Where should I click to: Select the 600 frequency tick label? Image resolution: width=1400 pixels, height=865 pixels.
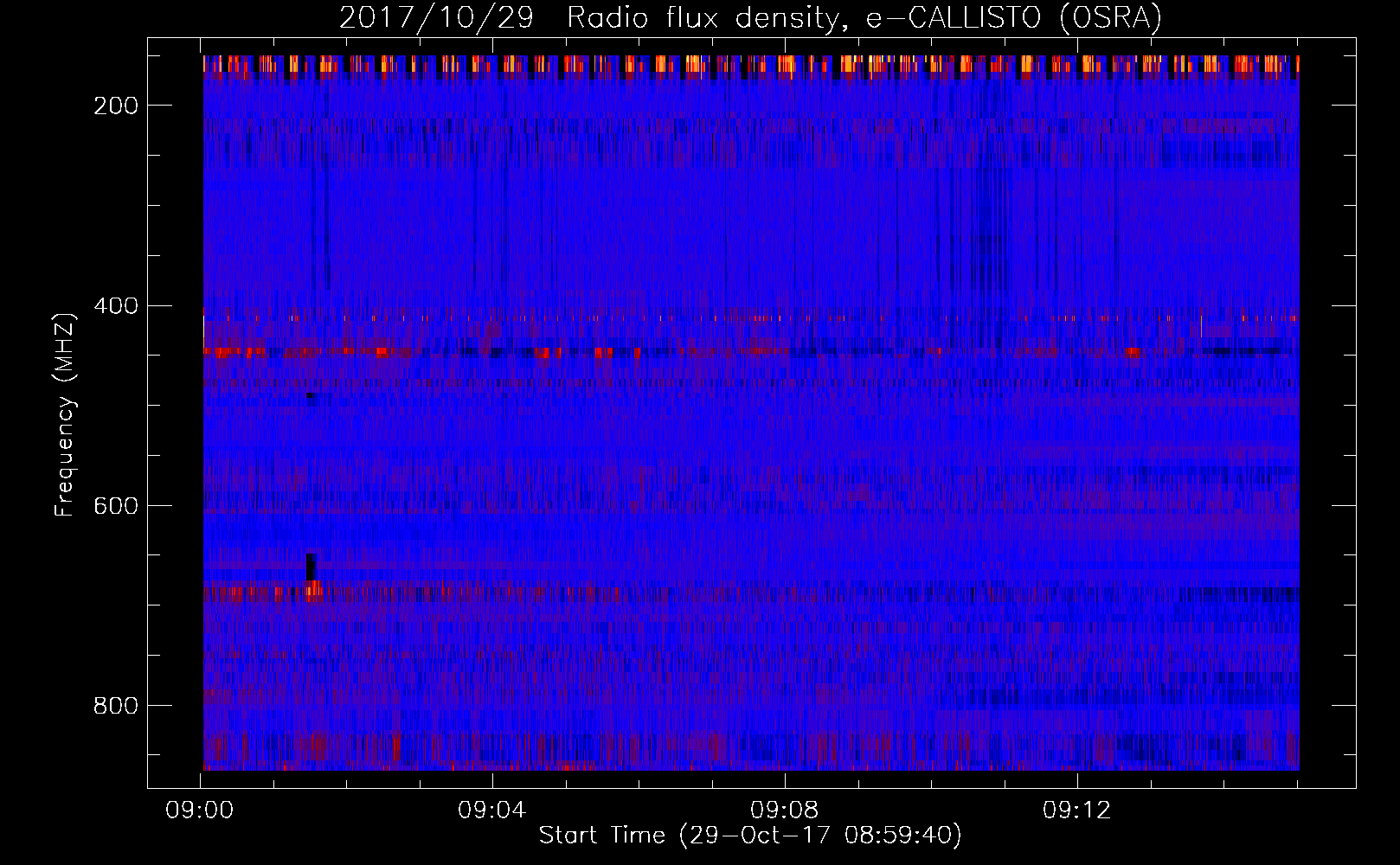tap(115, 506)
